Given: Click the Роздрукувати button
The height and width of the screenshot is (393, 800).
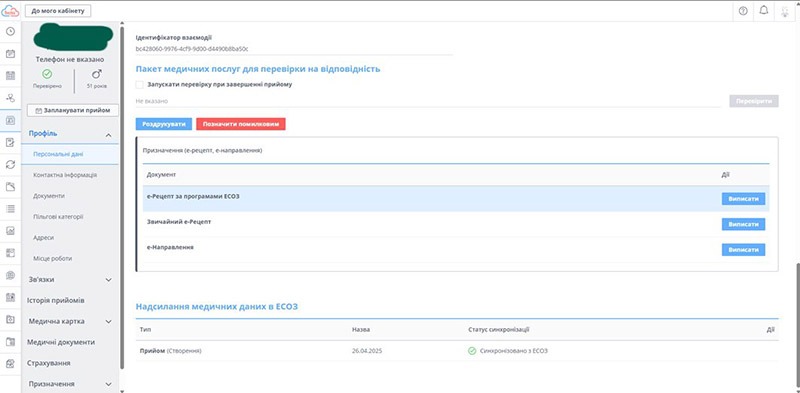Looking at the screenshot, I should pyautogui.click(x=164, y=124).
